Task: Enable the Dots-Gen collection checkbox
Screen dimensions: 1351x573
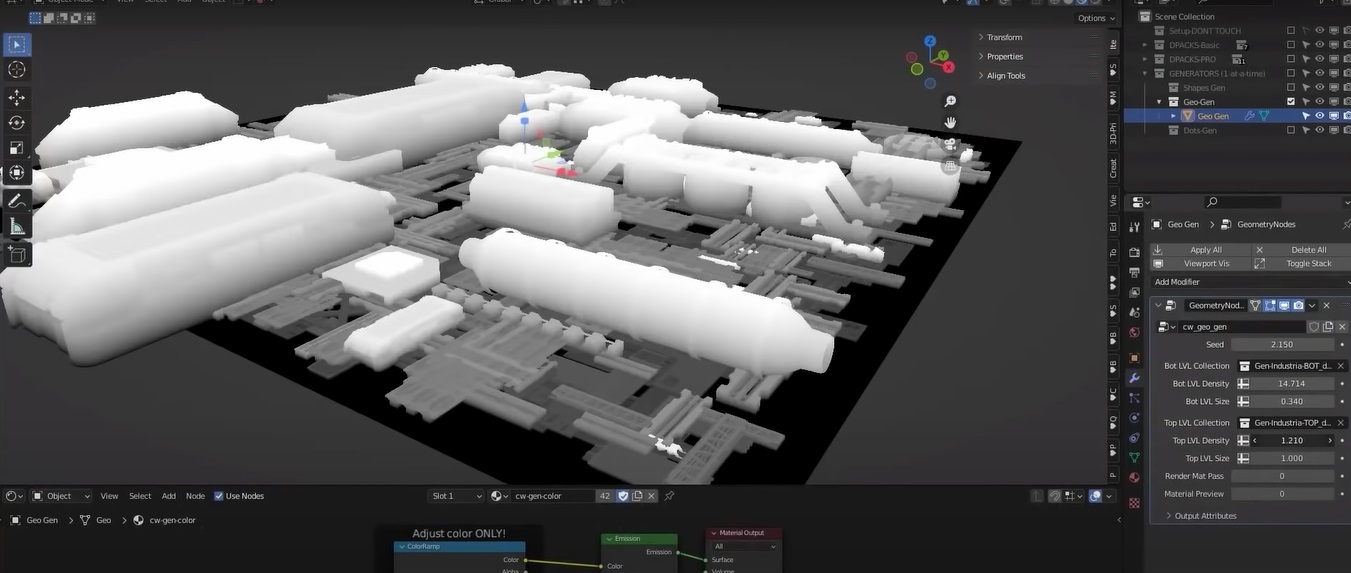Action: click(1291, 130)
